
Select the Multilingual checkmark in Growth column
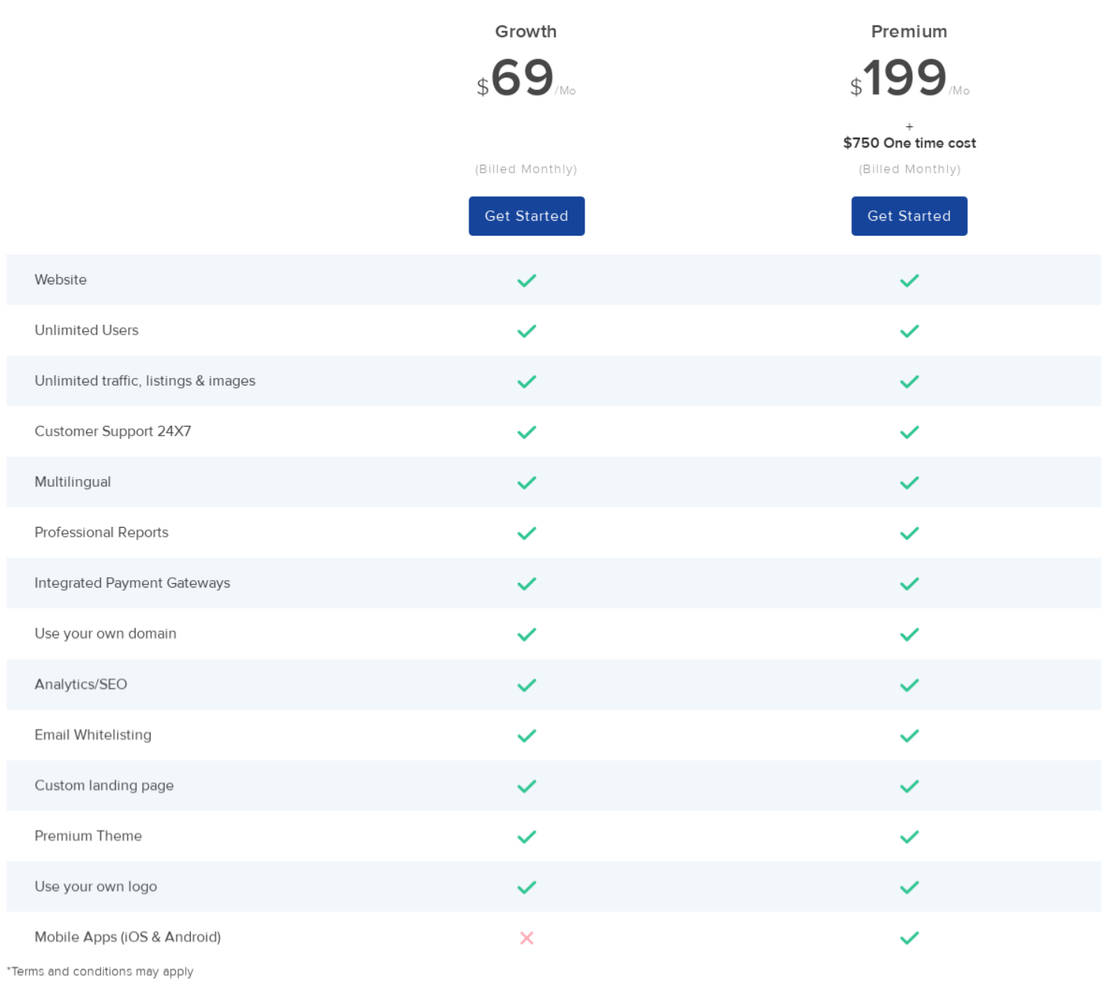tap(526, 482)
